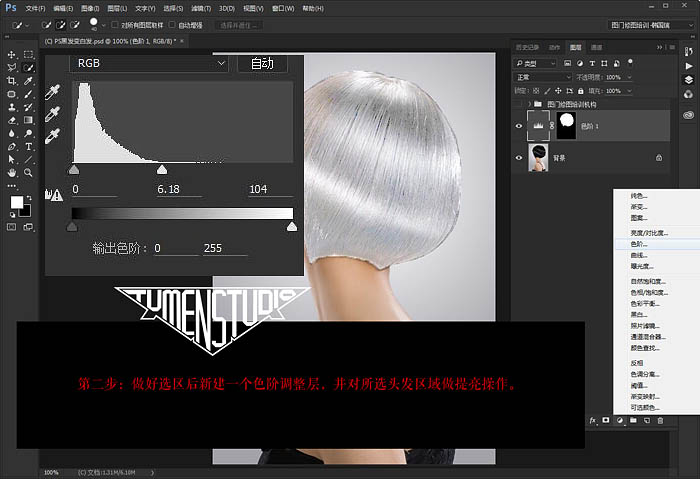Check the sample all layers checkbox
Viewport: 700px width, 479px height.
[115, 25]
